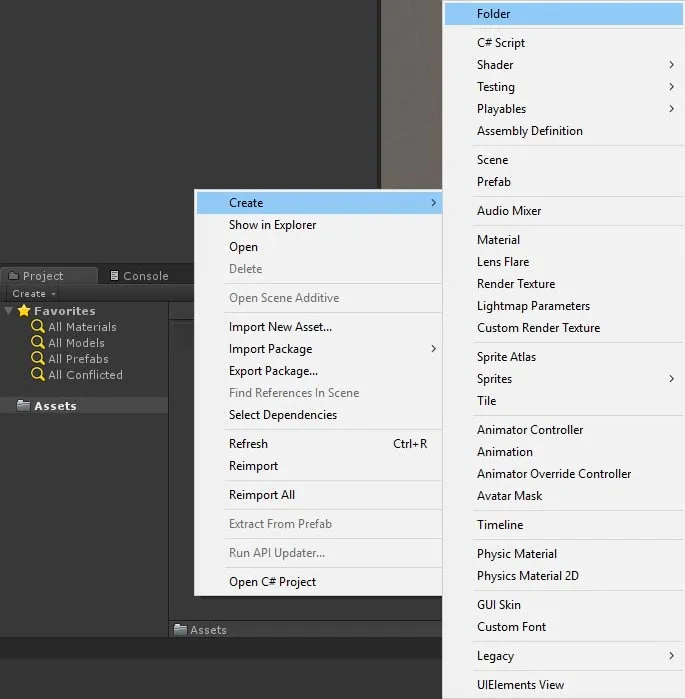This screenshot has height=699, width=685.
Task: Click the All Conflicted search icon
Action: pyautogui.click(x=38, y=375)
